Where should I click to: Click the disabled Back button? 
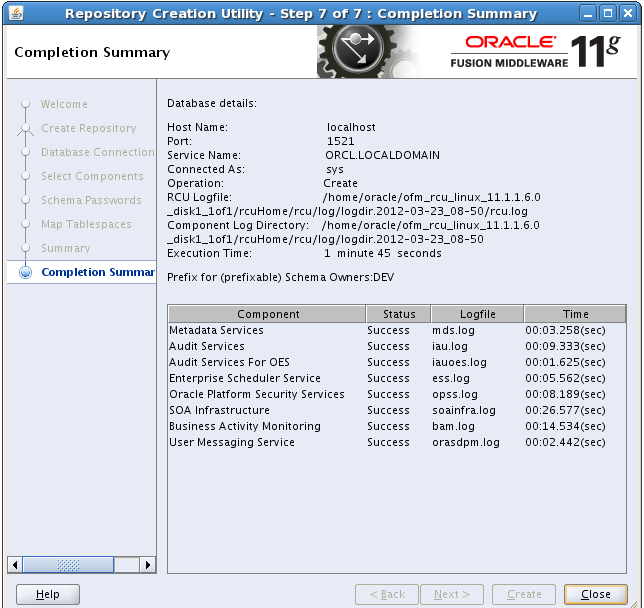387,594
